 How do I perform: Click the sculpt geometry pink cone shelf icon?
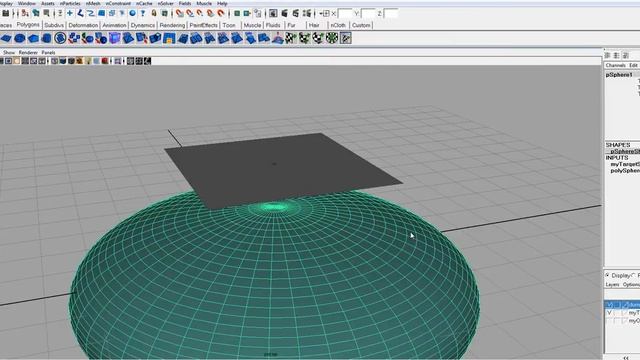point(278,38)
